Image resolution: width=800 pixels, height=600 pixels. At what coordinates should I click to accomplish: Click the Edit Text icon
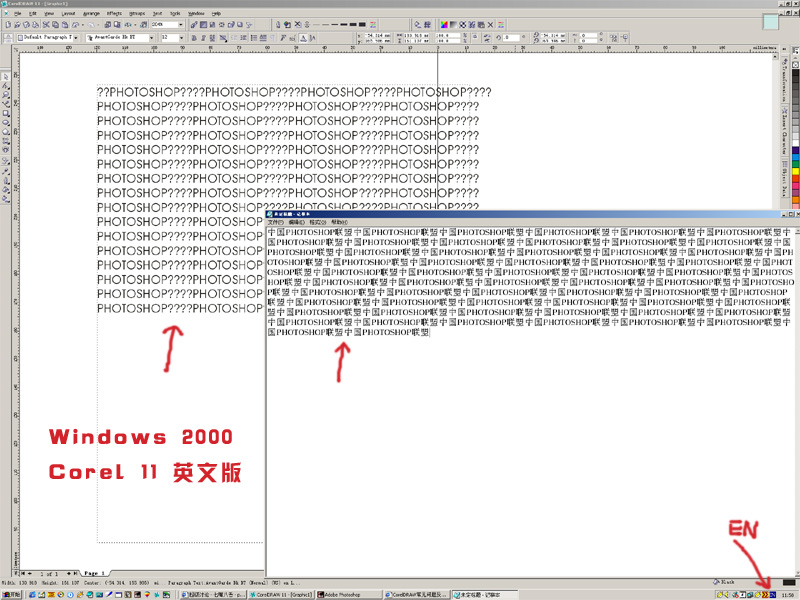[x=293, y=38]
